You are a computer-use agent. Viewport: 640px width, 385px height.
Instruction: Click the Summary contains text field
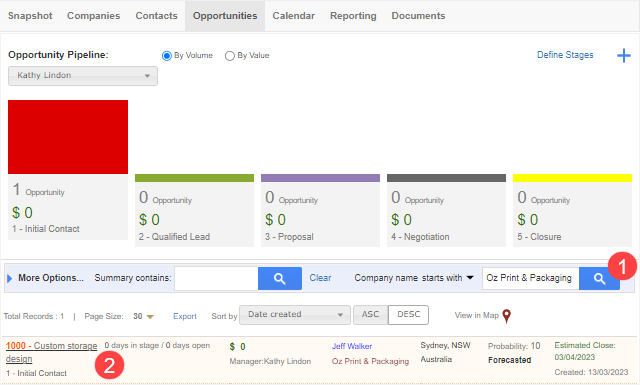(x=216, y=278)
